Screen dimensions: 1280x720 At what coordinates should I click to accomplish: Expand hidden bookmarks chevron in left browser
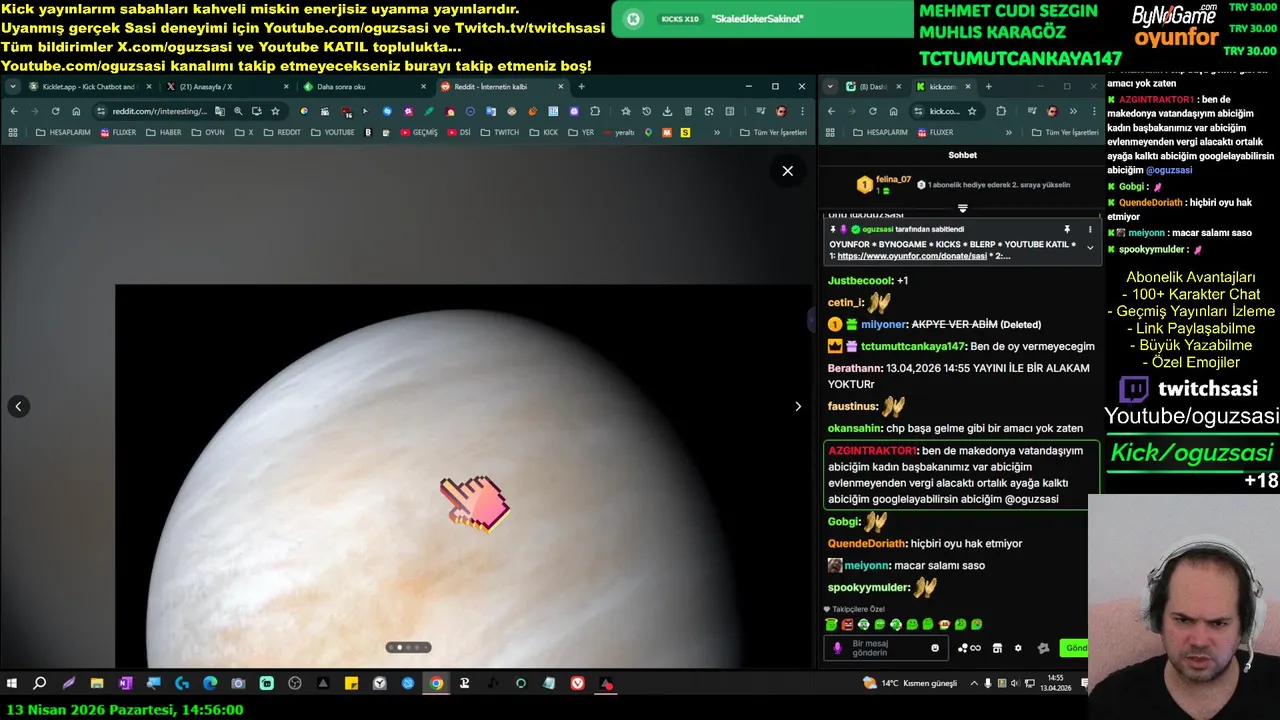[717, 132]
